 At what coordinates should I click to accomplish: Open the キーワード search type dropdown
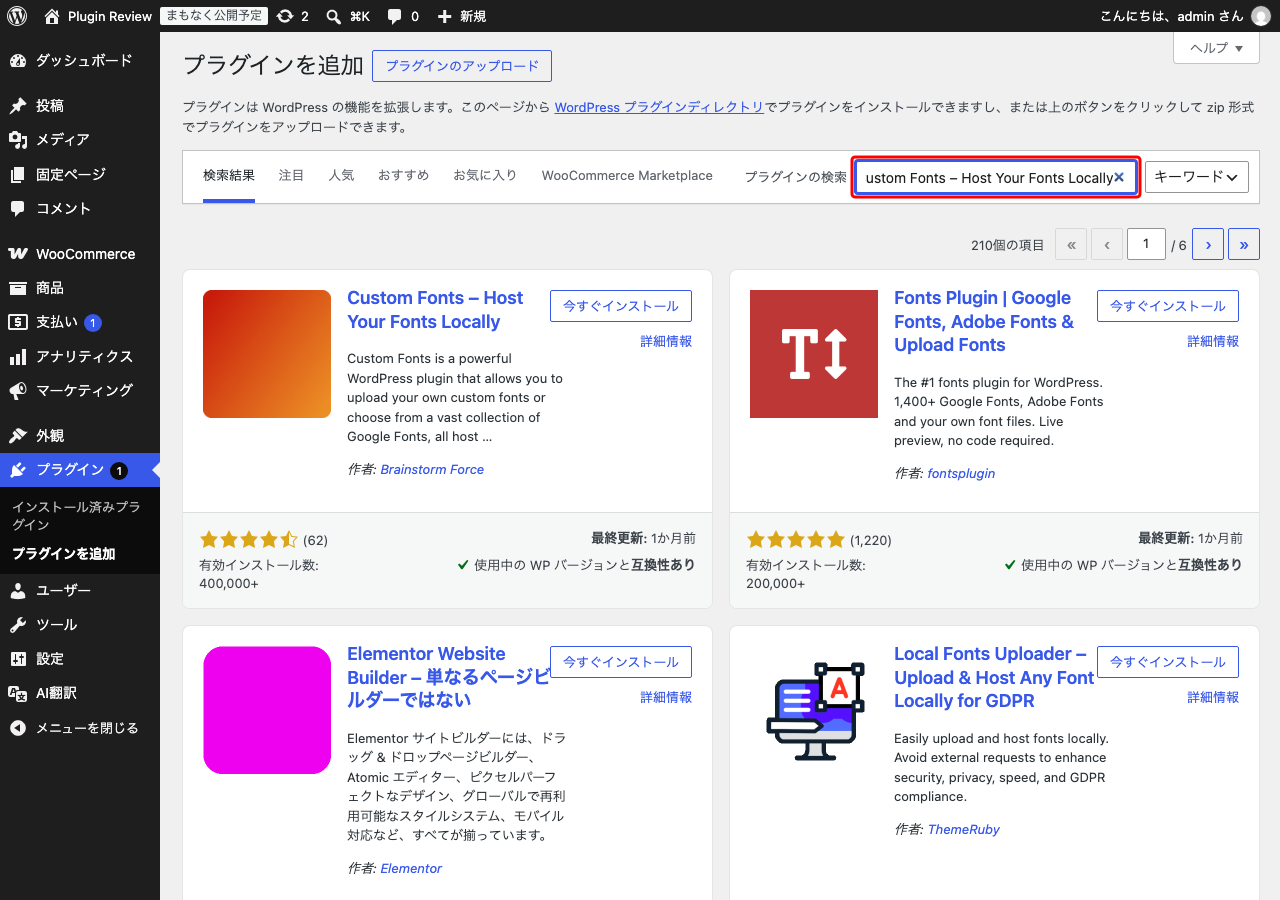coord(1197,177)
